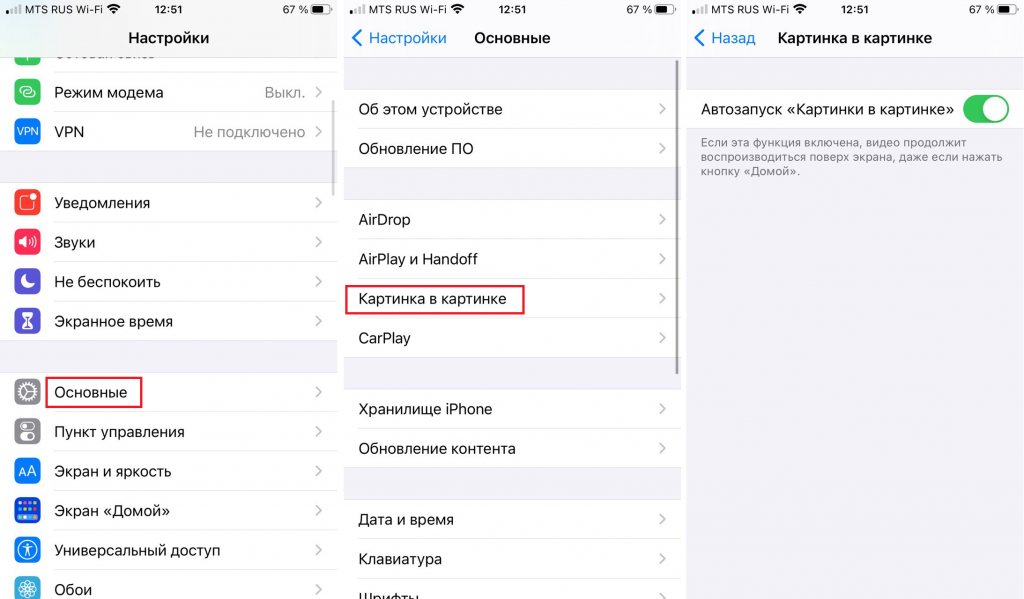Screen dimensions: 1024x599
Task: Open the Основные gear icon
Action: point(27,392)
